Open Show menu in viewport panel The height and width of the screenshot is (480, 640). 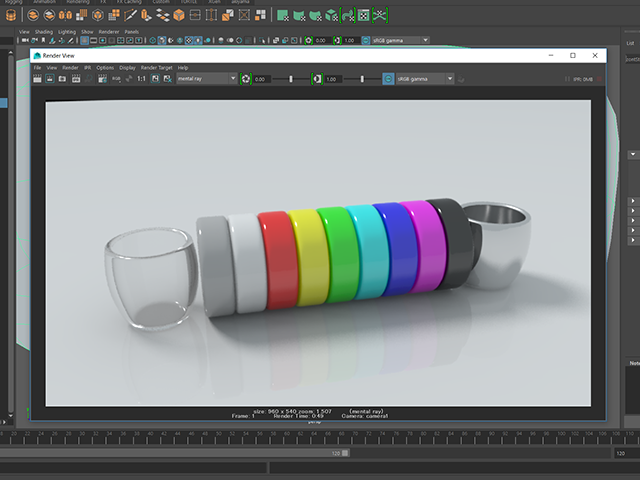[87, 32]
